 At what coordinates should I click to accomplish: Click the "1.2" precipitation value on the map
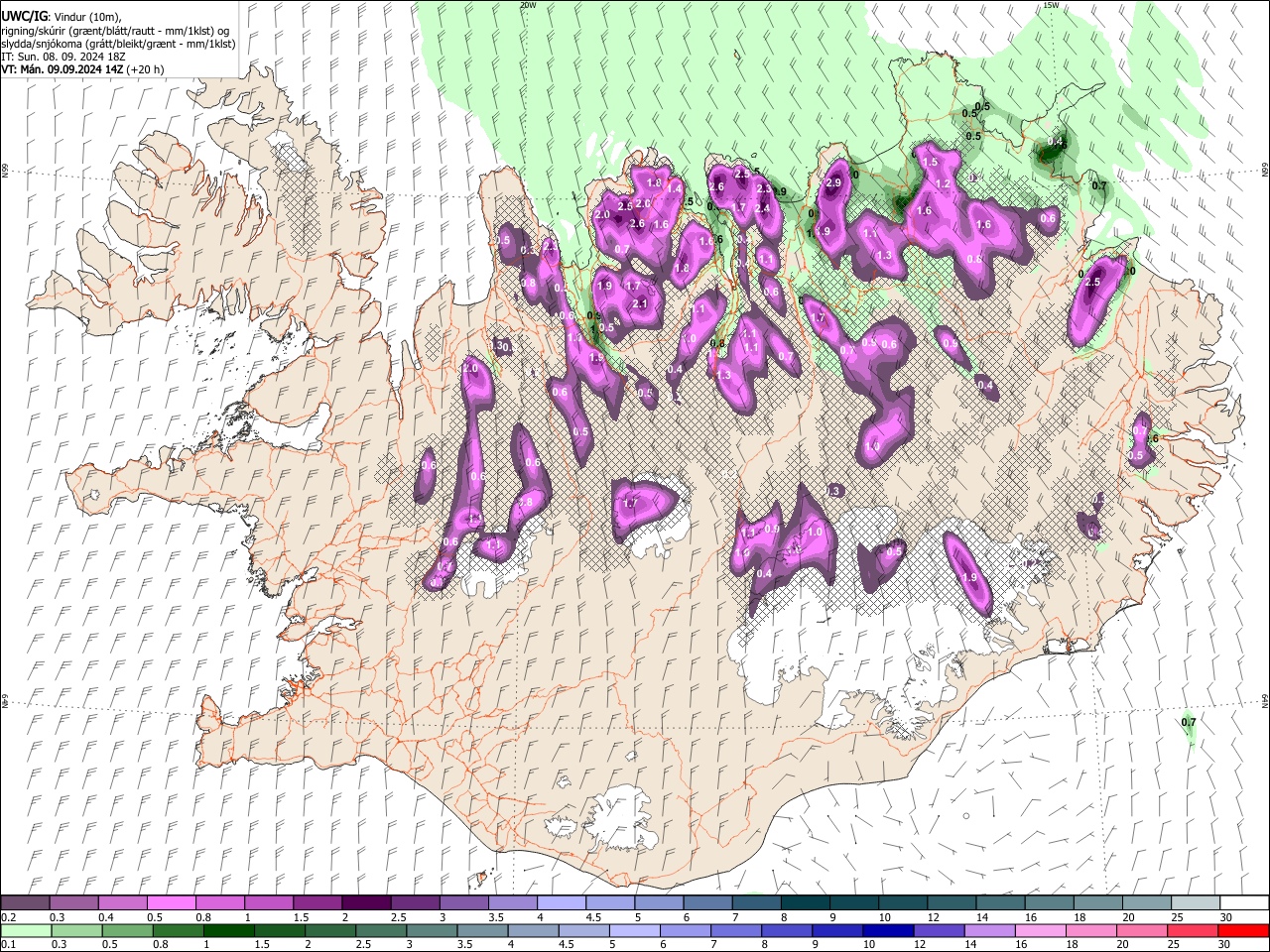(944, 183)
